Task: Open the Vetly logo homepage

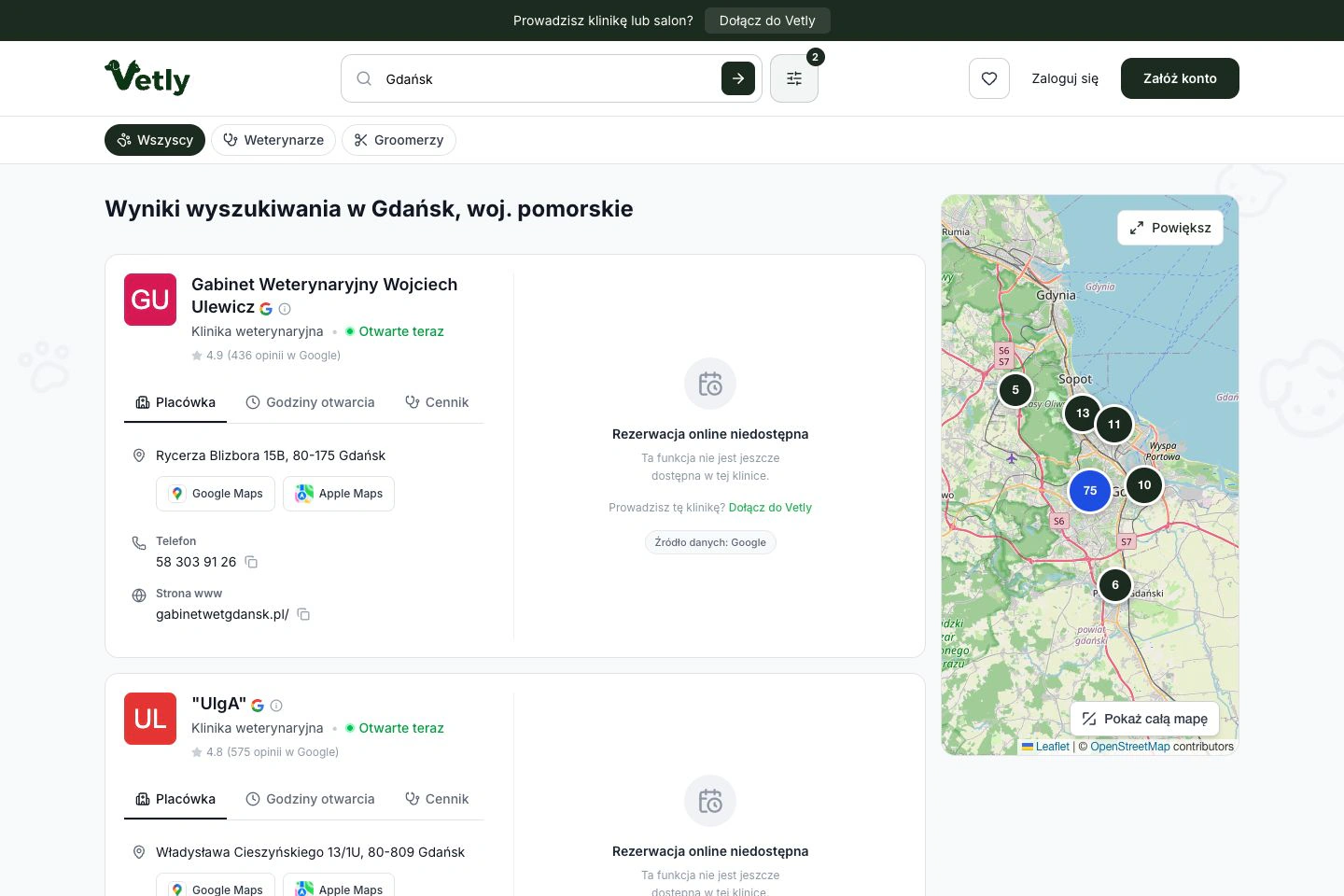Action: pyautogui.click(x=147, y=78)
